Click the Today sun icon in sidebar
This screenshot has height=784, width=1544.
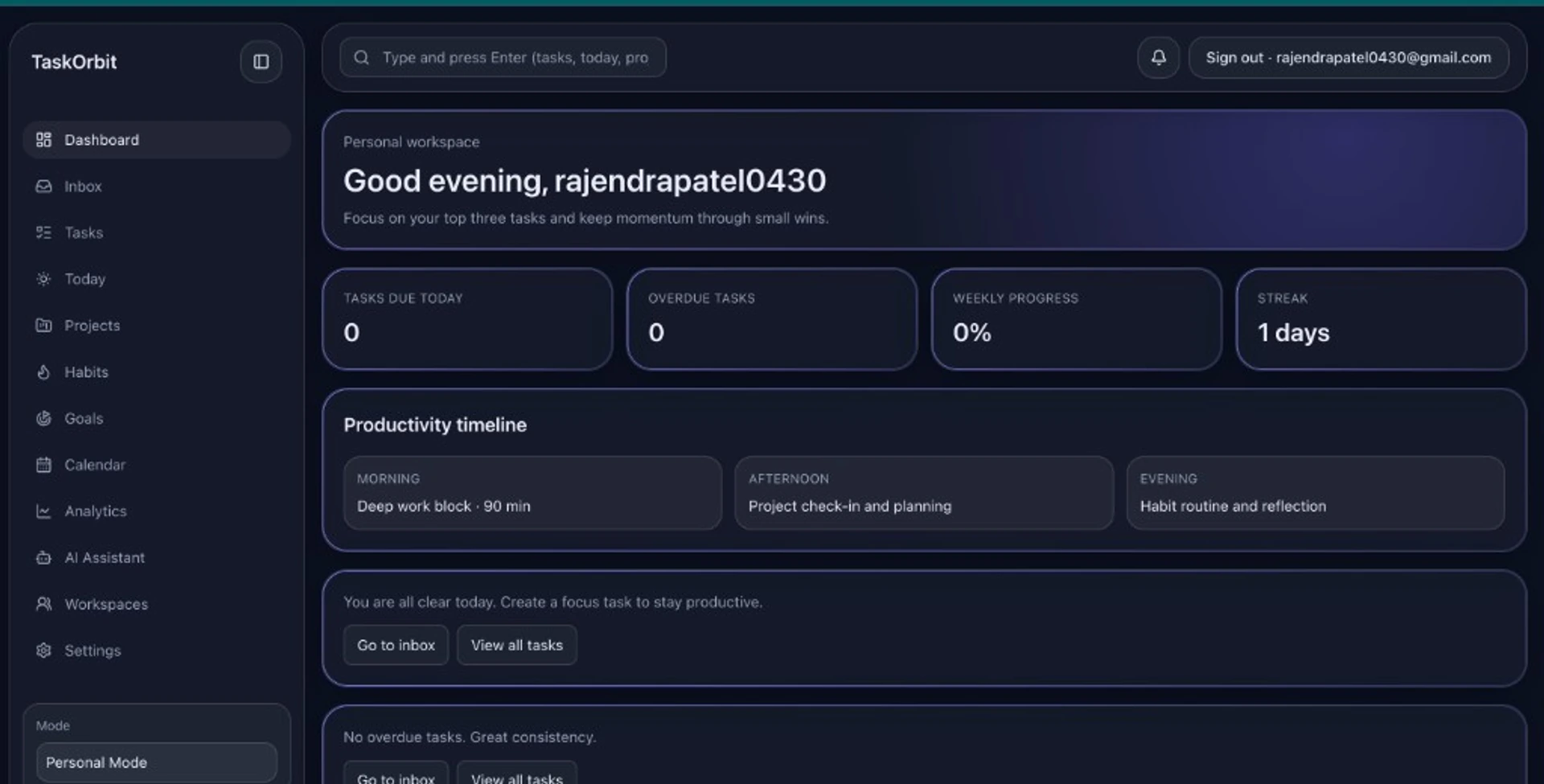coord(44,279)
